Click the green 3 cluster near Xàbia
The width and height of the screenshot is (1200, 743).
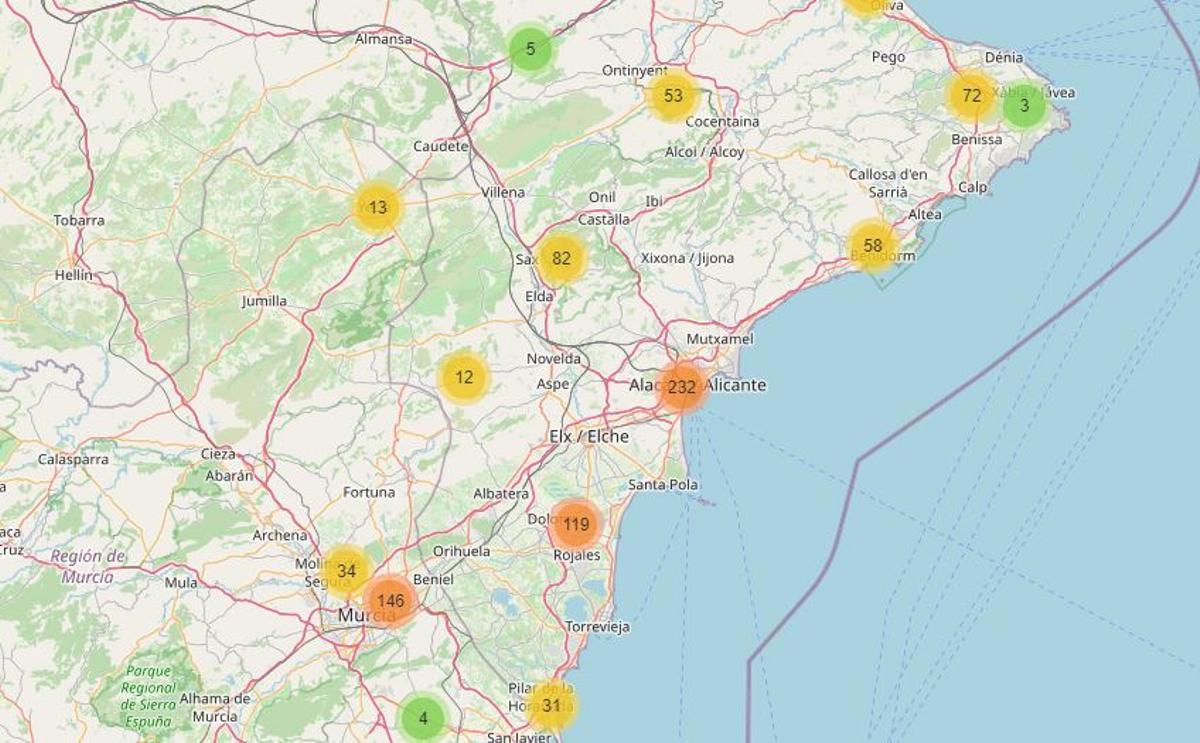pos(1024,105)
